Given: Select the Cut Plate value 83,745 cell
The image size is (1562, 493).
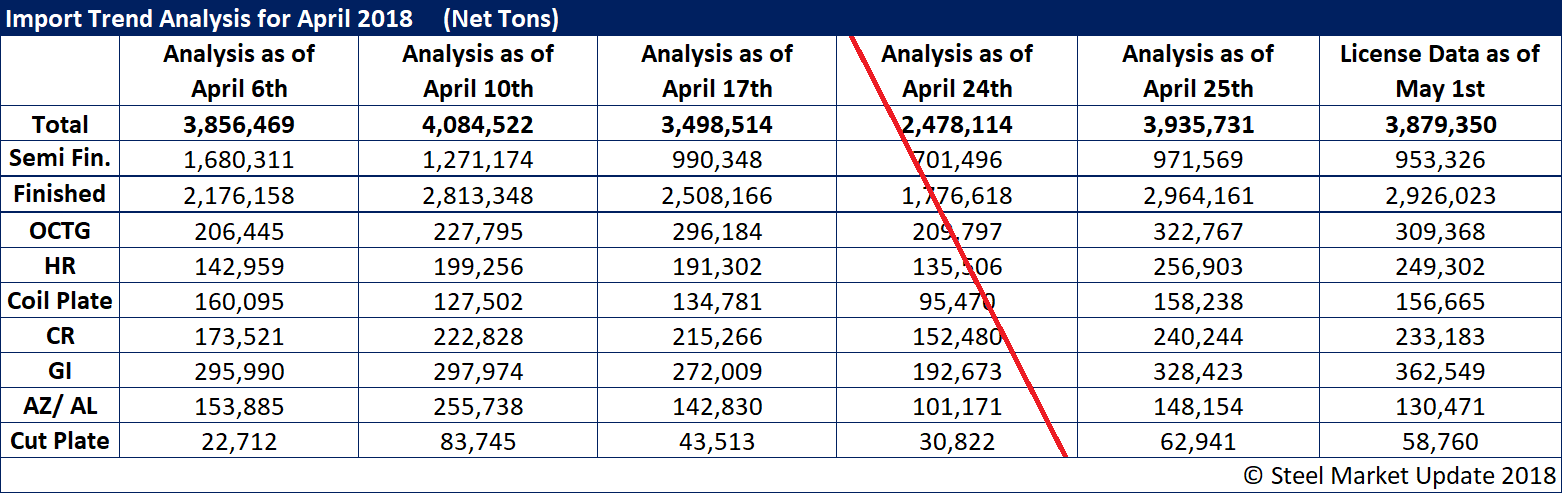Looking at the screenshot, I should tap(478, 441).
